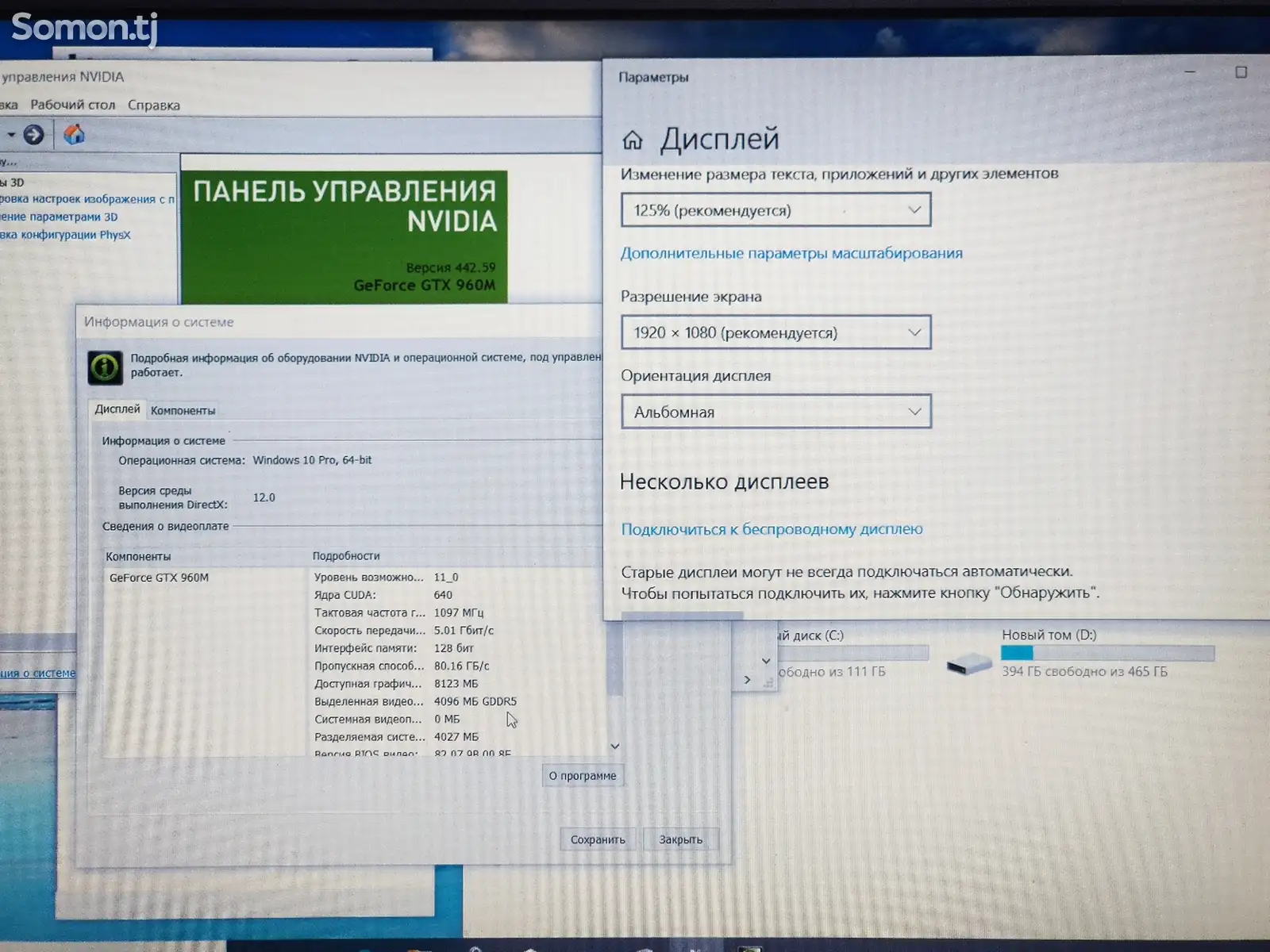Switch to the Компоненты tab
Viewport: 1270px width, 952px height.
(183, 410)
